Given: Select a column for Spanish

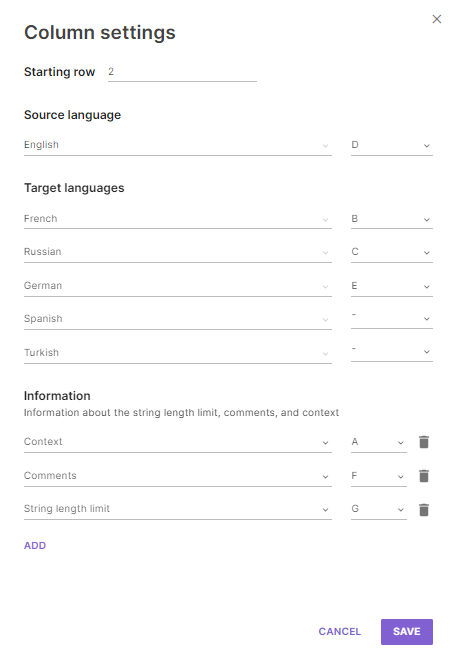Looking at the screenshot, I should (391, 318).
